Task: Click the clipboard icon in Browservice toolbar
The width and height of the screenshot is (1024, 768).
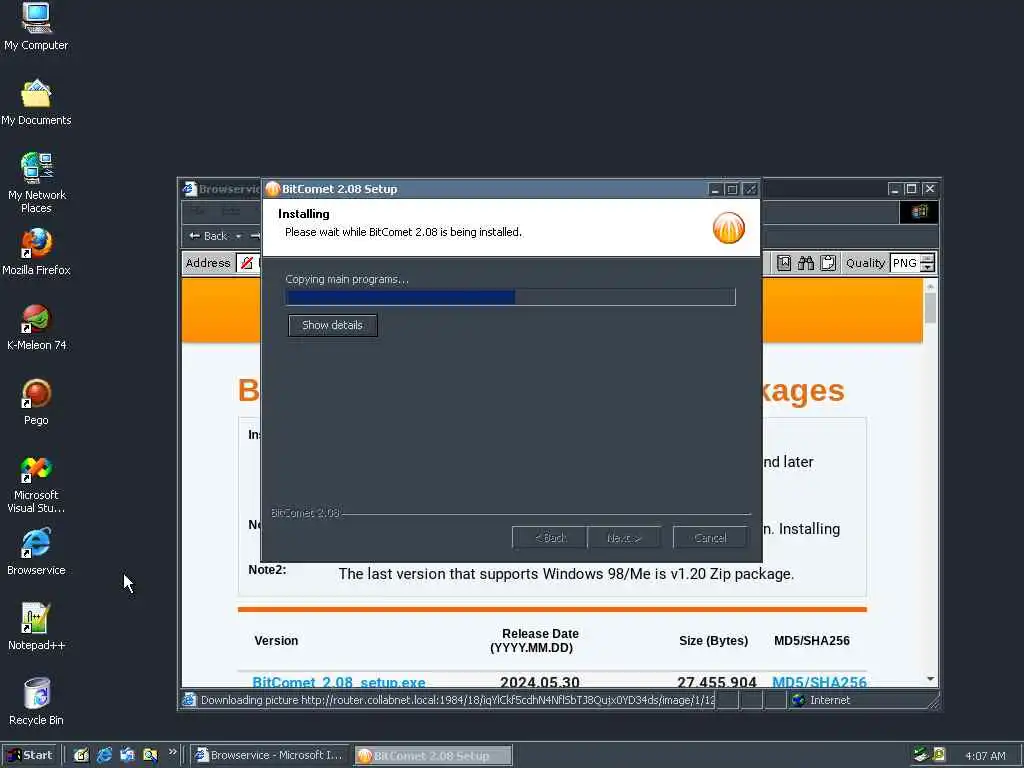Action: tap(828, 263)
